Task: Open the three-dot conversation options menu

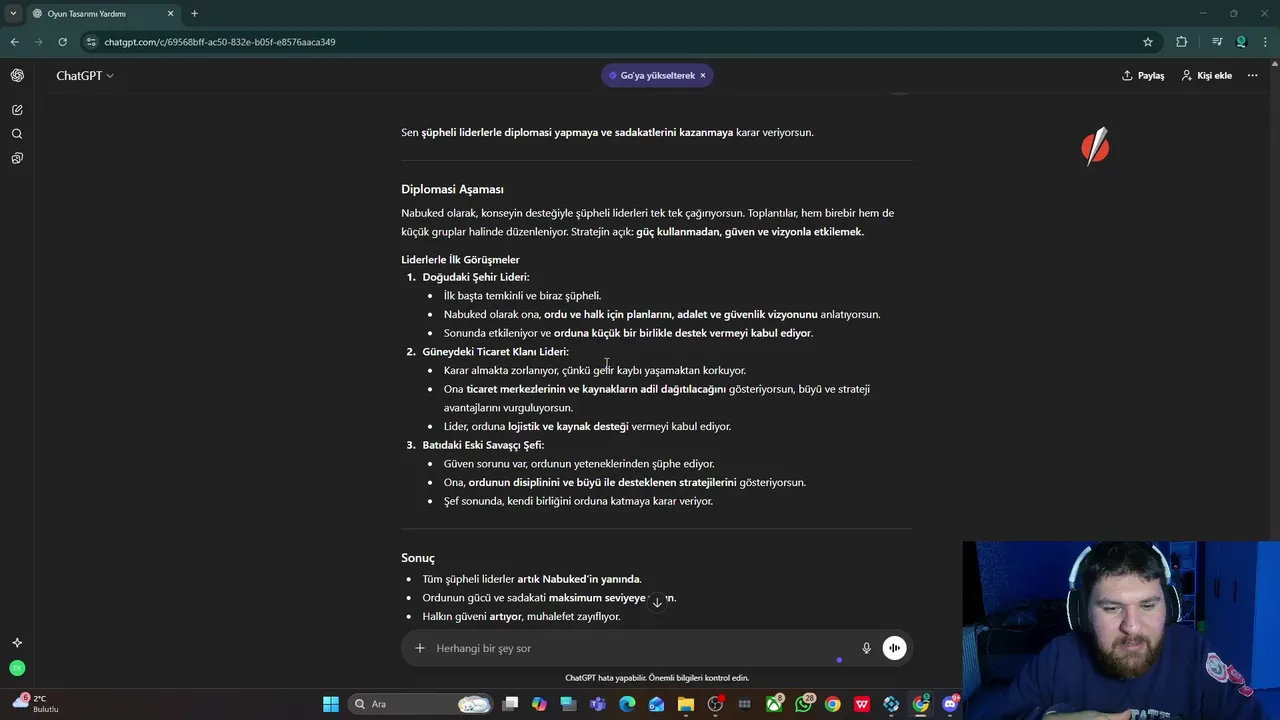Action: click(1252, 76)
